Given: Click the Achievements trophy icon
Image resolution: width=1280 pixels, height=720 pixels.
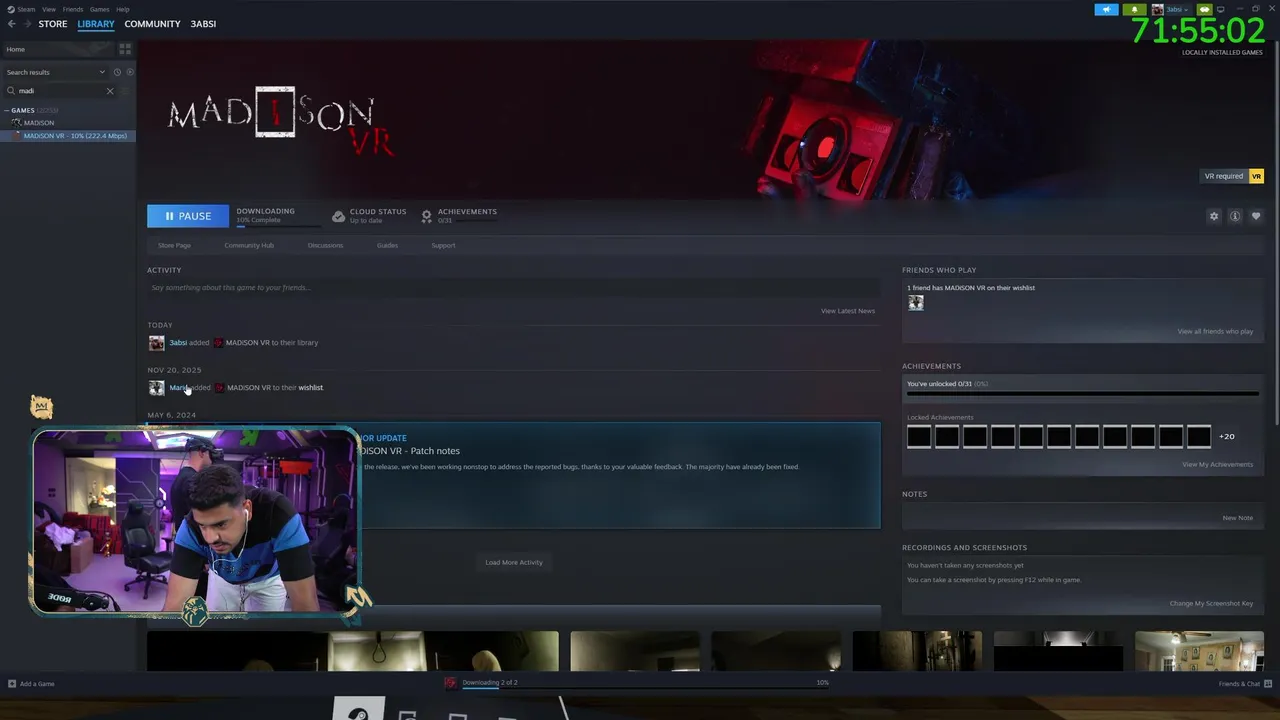Looking at the screenshot, I should pyautogui.click(x=427, y=216).
